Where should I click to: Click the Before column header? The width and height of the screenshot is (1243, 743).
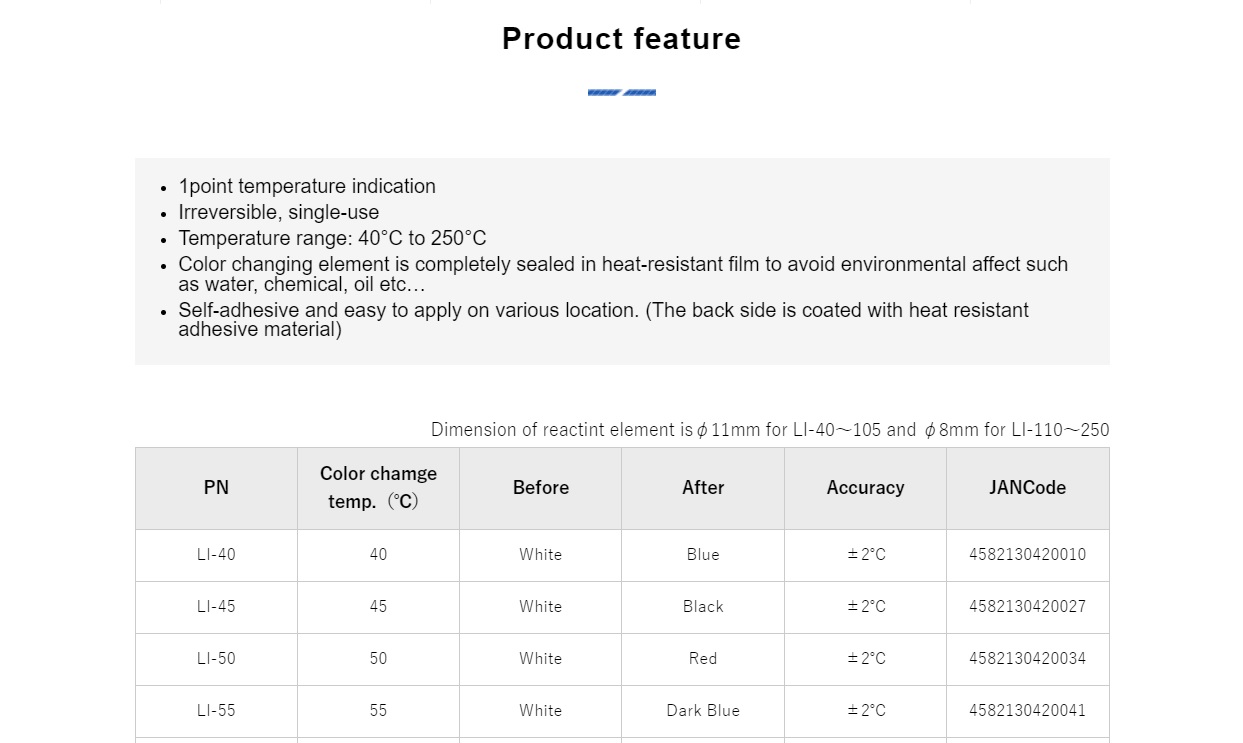pos(541,488)
